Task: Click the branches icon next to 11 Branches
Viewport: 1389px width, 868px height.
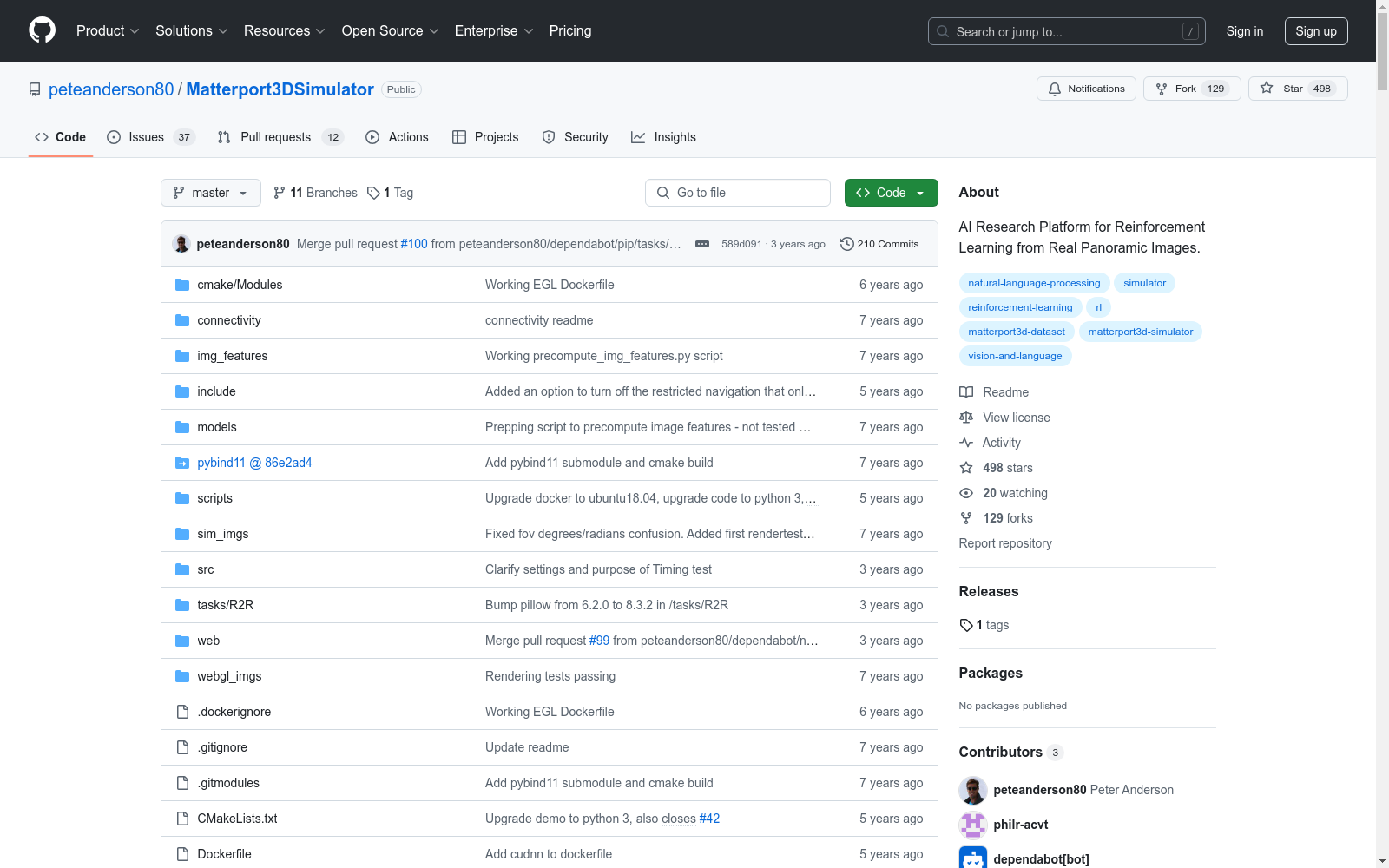Action: (280, 193)
